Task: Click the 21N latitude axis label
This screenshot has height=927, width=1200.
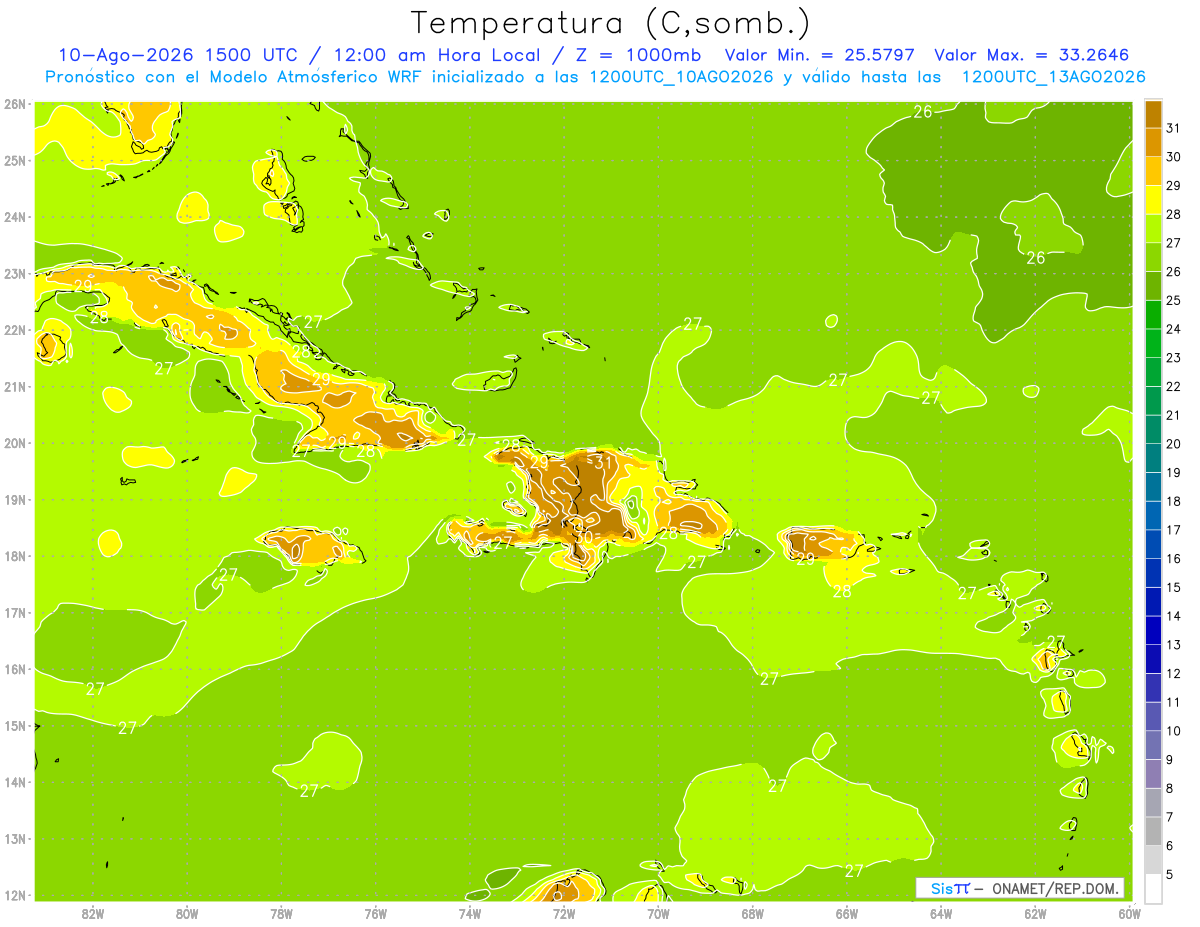Action: tap(15, 386)
